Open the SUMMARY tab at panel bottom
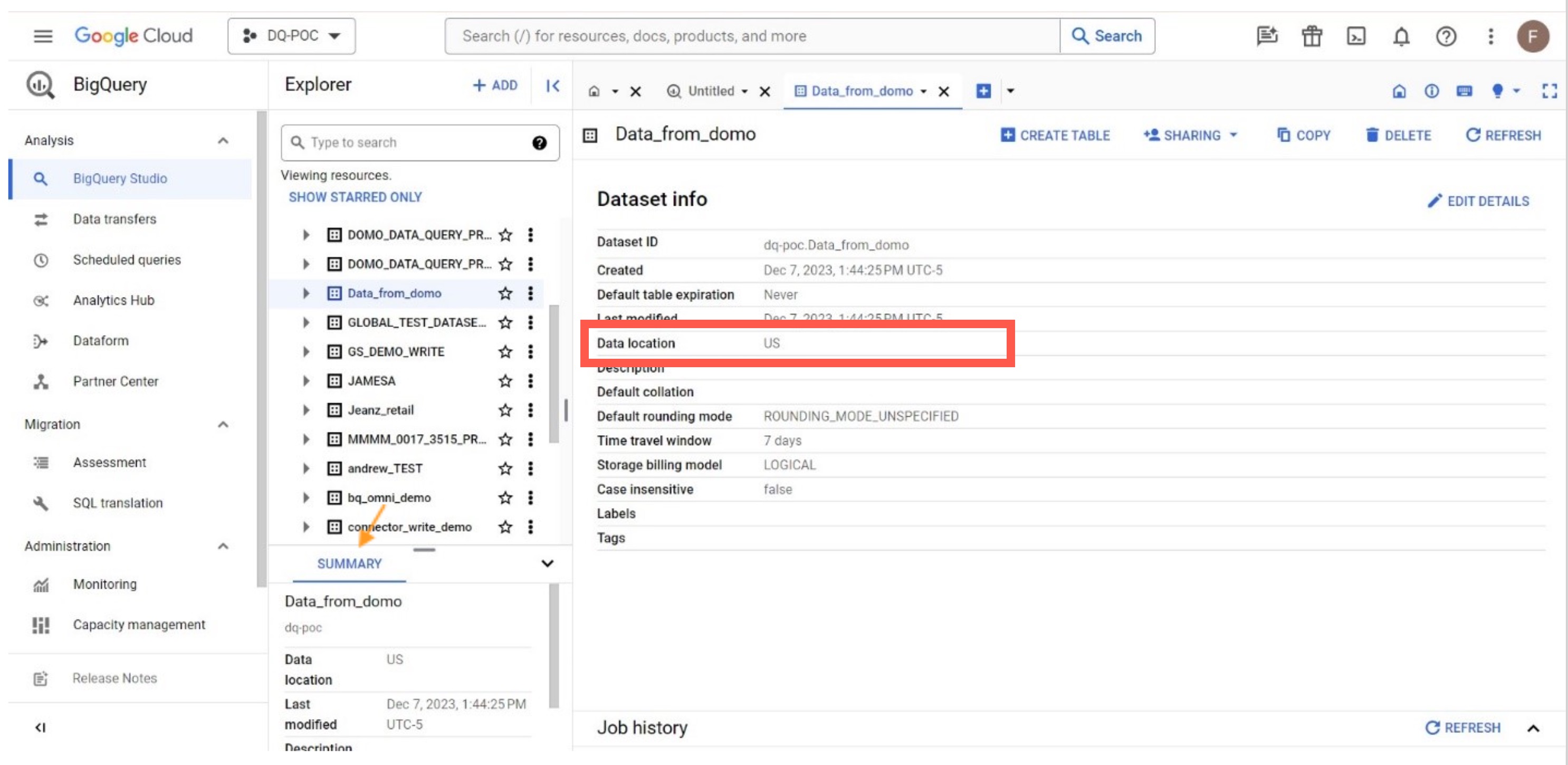1568x765 pixels. (349, 563)
